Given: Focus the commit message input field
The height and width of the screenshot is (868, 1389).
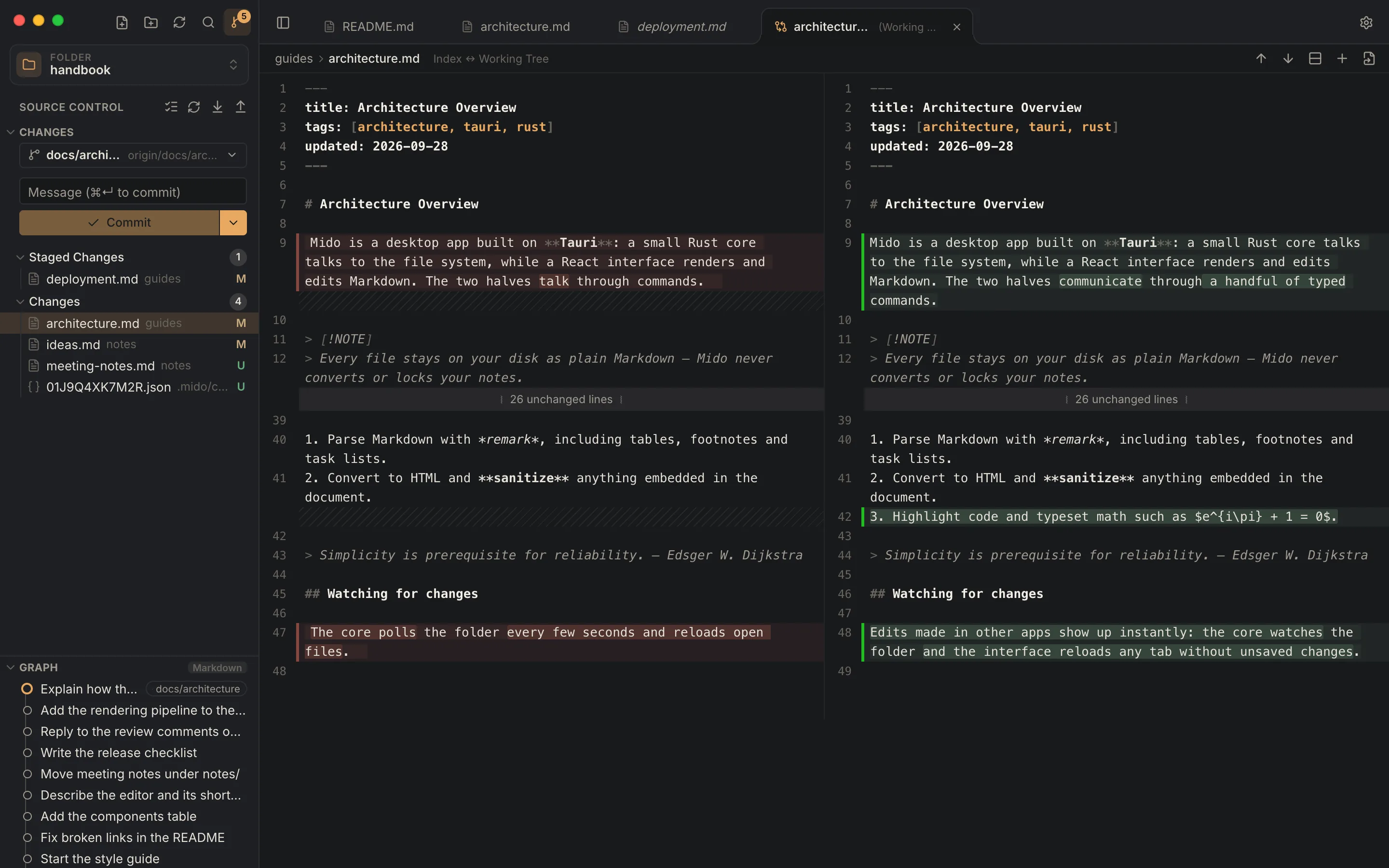Looking at the screenshot, I should click(x=133, y=192).
